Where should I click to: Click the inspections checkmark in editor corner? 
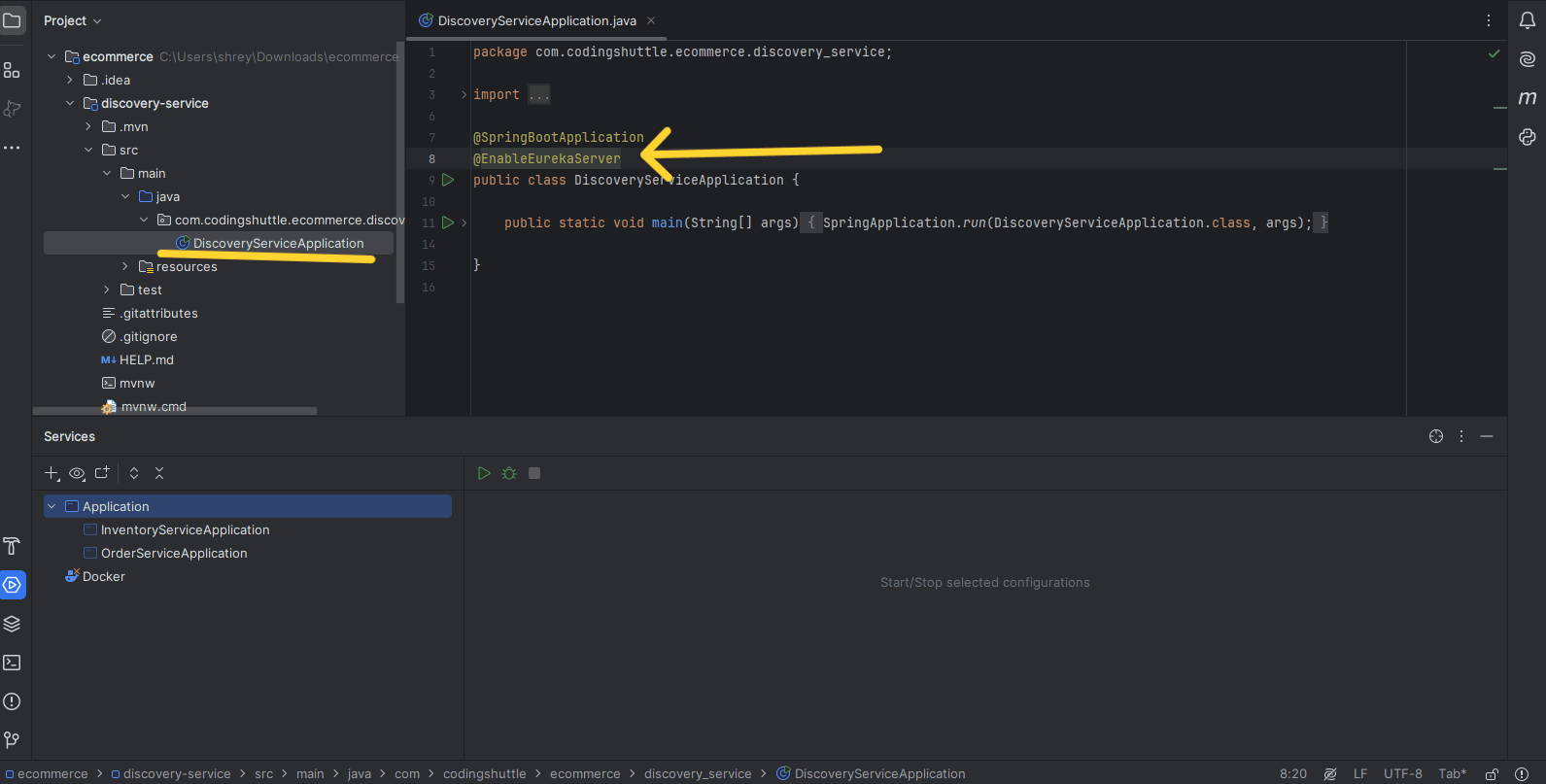click(1494, 53)
